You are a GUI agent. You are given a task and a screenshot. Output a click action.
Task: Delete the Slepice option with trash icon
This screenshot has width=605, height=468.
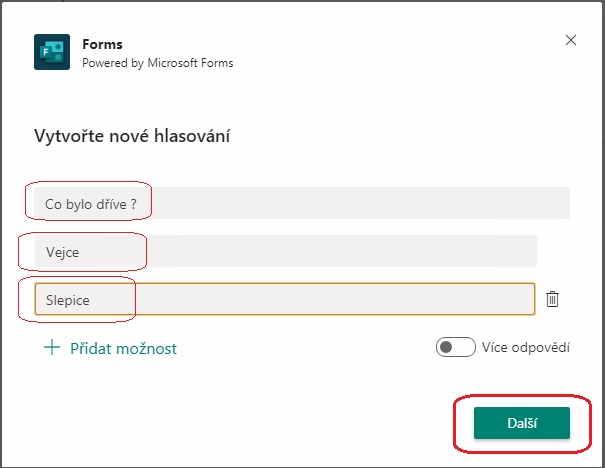(552, 299)
